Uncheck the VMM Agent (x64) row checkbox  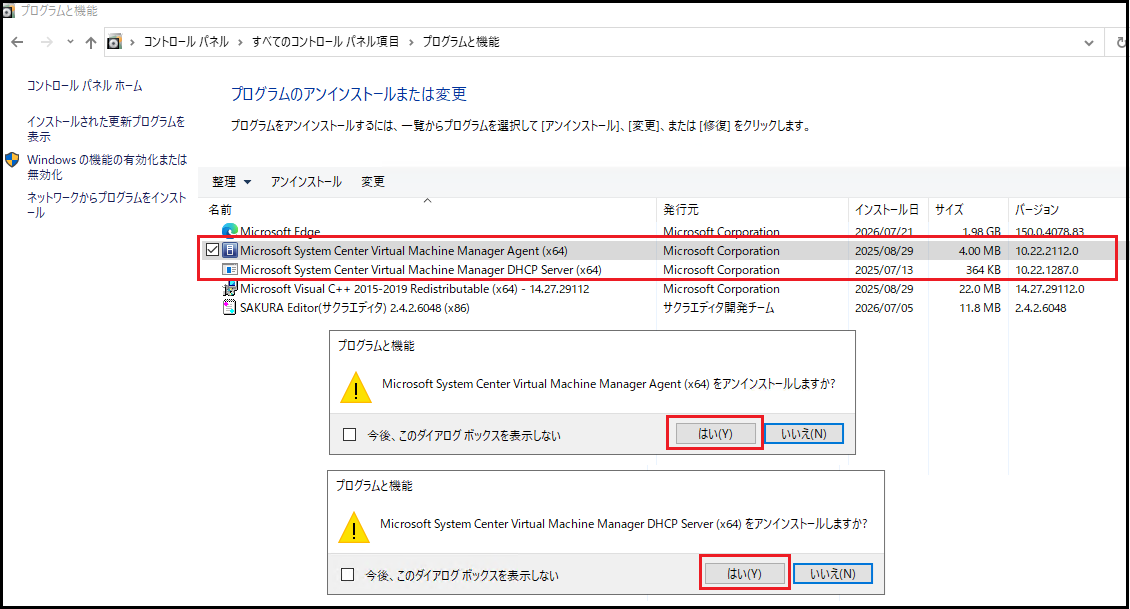coord(213,250)
